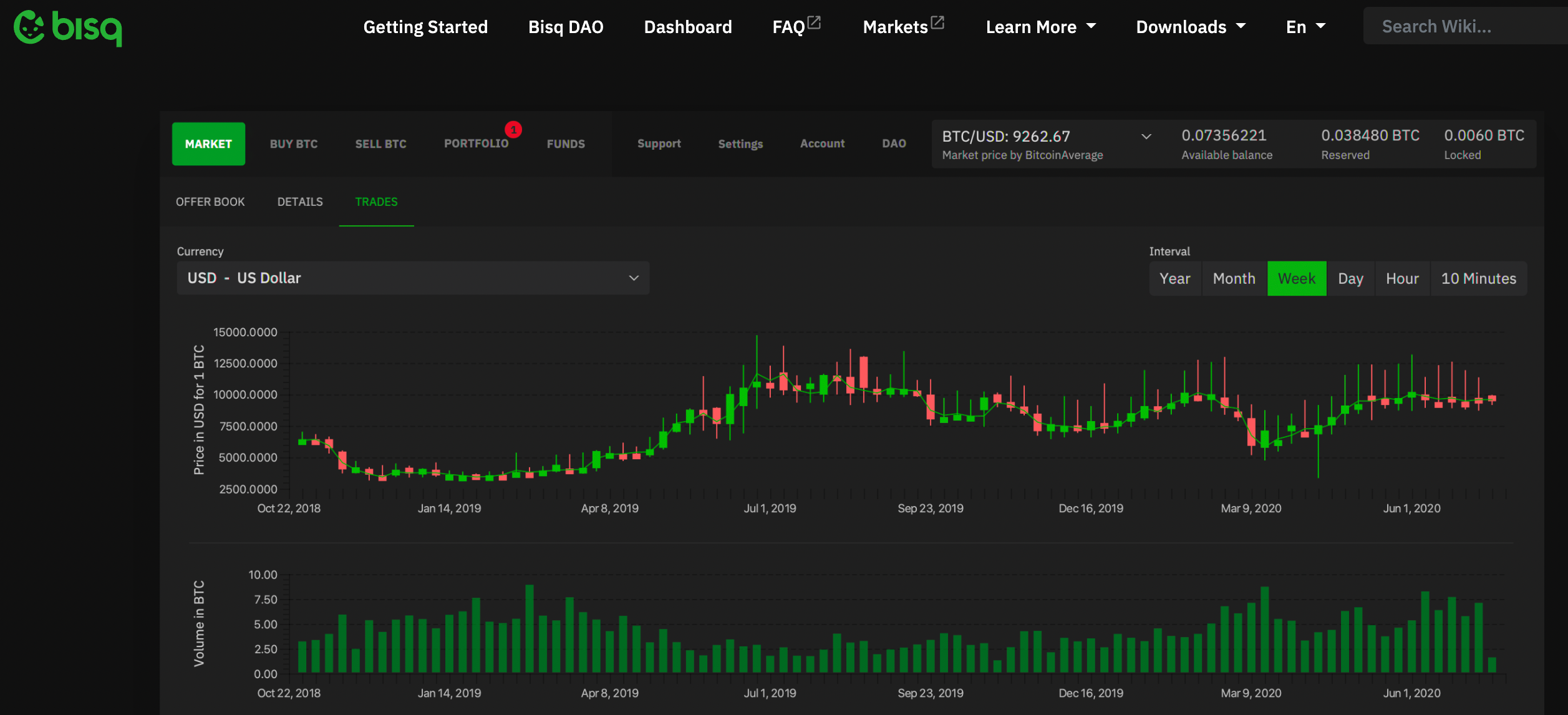Set chart interval to 10 Minutes

[x=1478, y=278]
